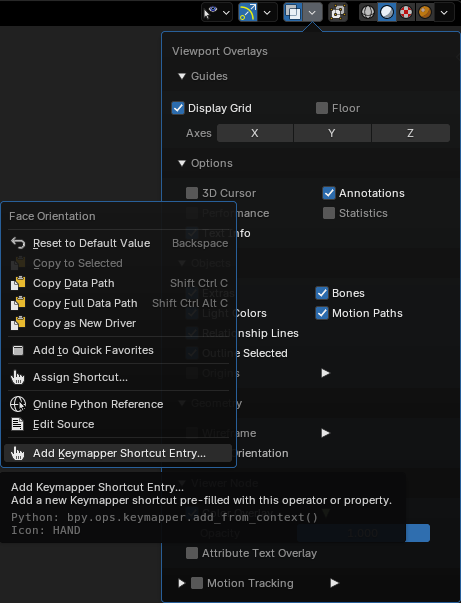Click the Reset to Default Value arrow icon
The height and width of the screenshot is (603, 461).
(18, 243)
